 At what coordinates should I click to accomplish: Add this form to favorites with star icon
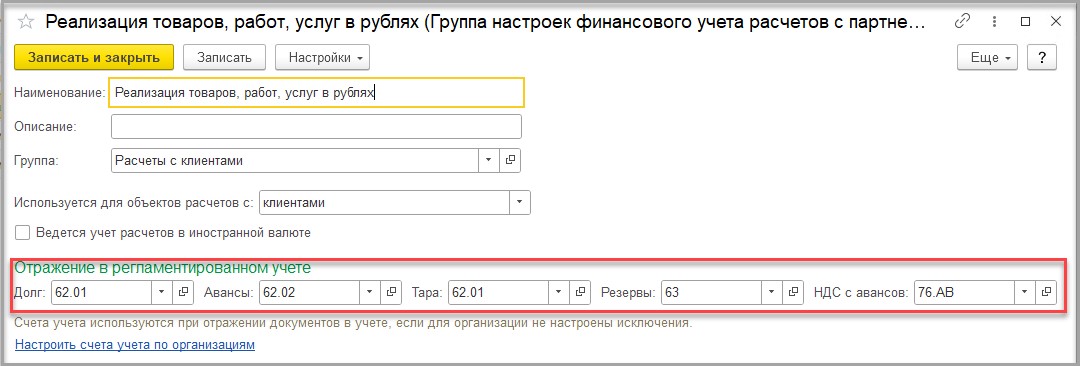[x=25, y=22]
